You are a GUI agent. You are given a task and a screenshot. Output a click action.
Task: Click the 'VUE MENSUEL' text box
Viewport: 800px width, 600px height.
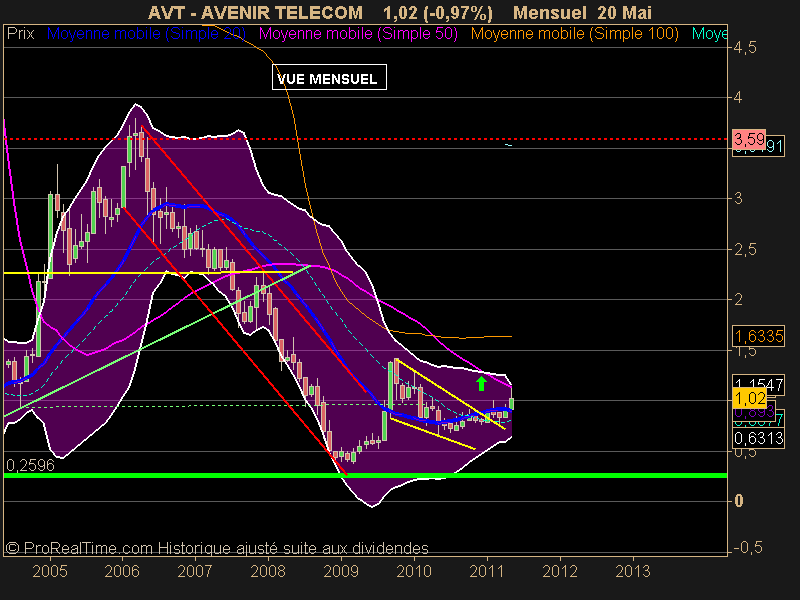coord(329,78)
